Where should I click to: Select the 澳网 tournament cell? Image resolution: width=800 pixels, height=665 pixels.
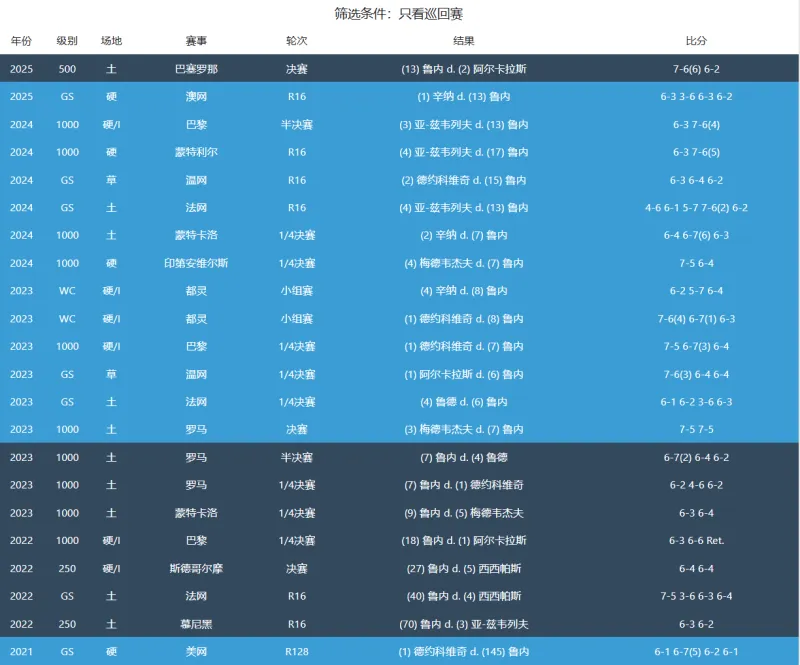(x=196, y=96)
